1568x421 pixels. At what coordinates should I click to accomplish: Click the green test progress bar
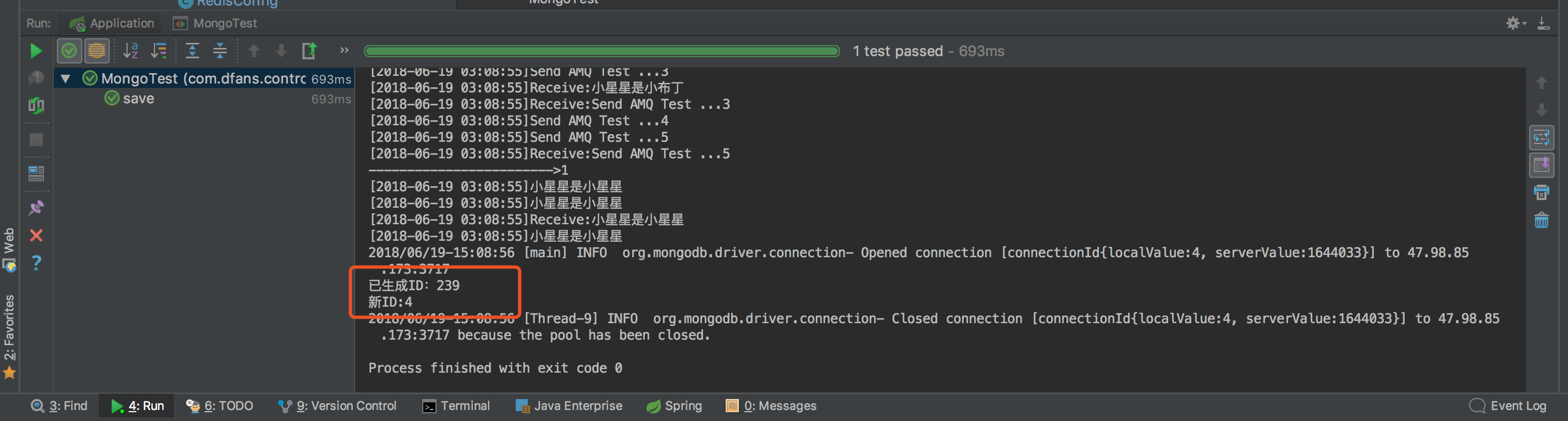click(x=601, y=51)
